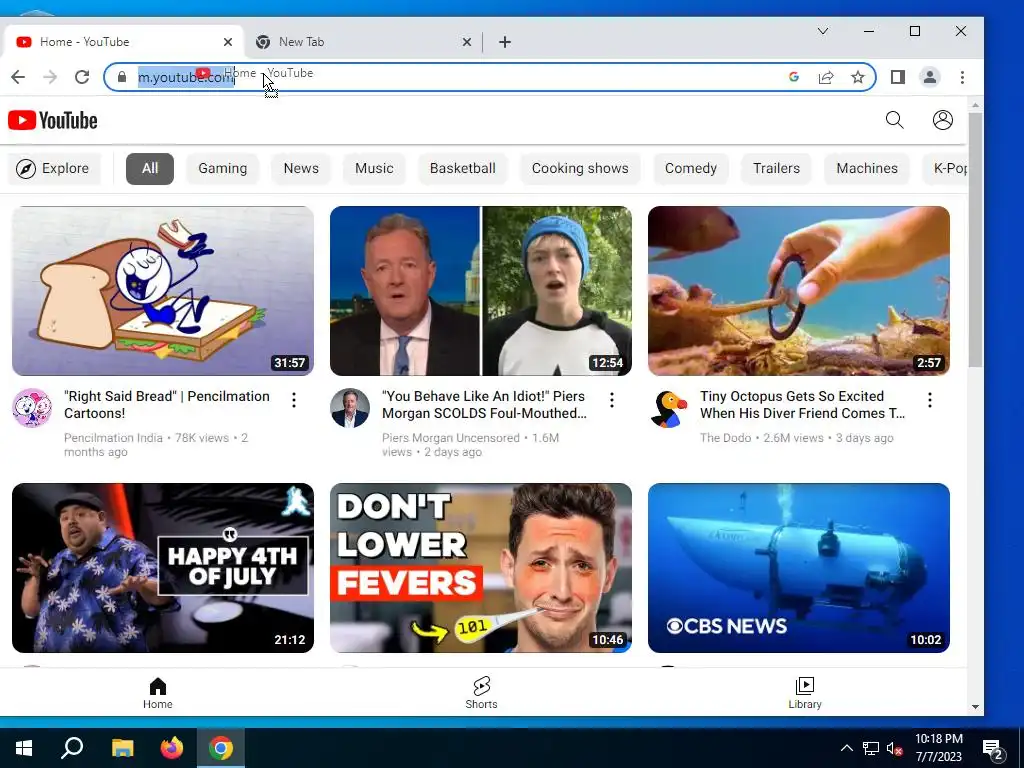1024x768 pixels.
Task: Close the New Tab tab
Action: 466,42
